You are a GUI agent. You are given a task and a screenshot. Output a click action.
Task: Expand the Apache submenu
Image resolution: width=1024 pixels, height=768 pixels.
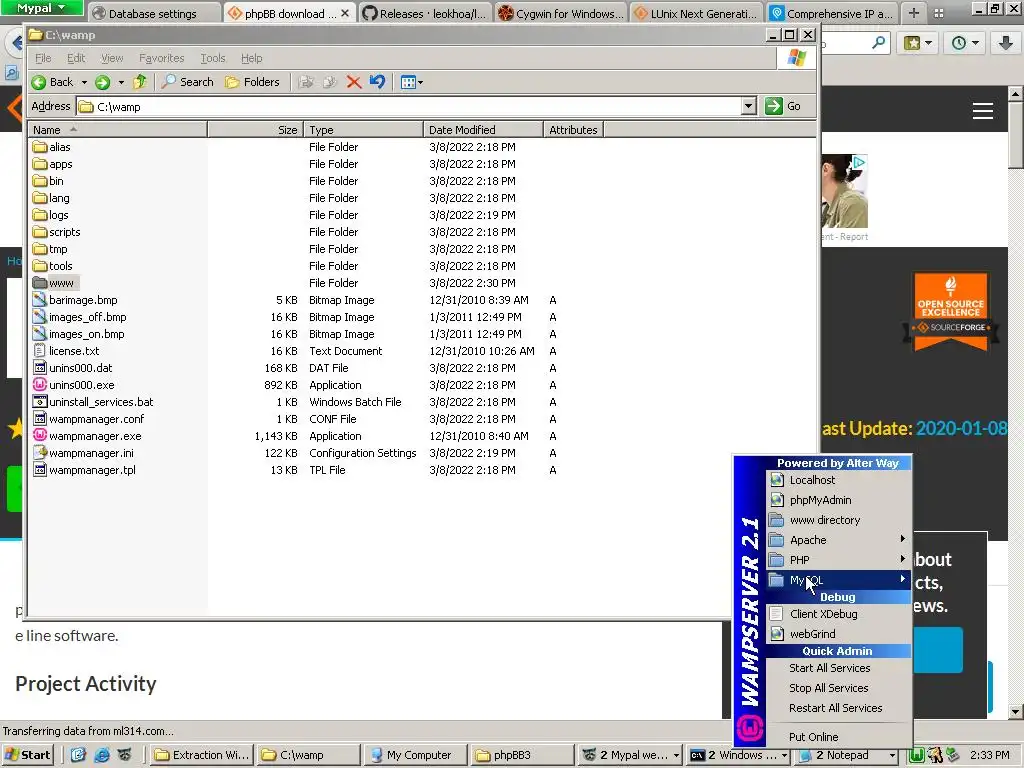click(839, 540)
